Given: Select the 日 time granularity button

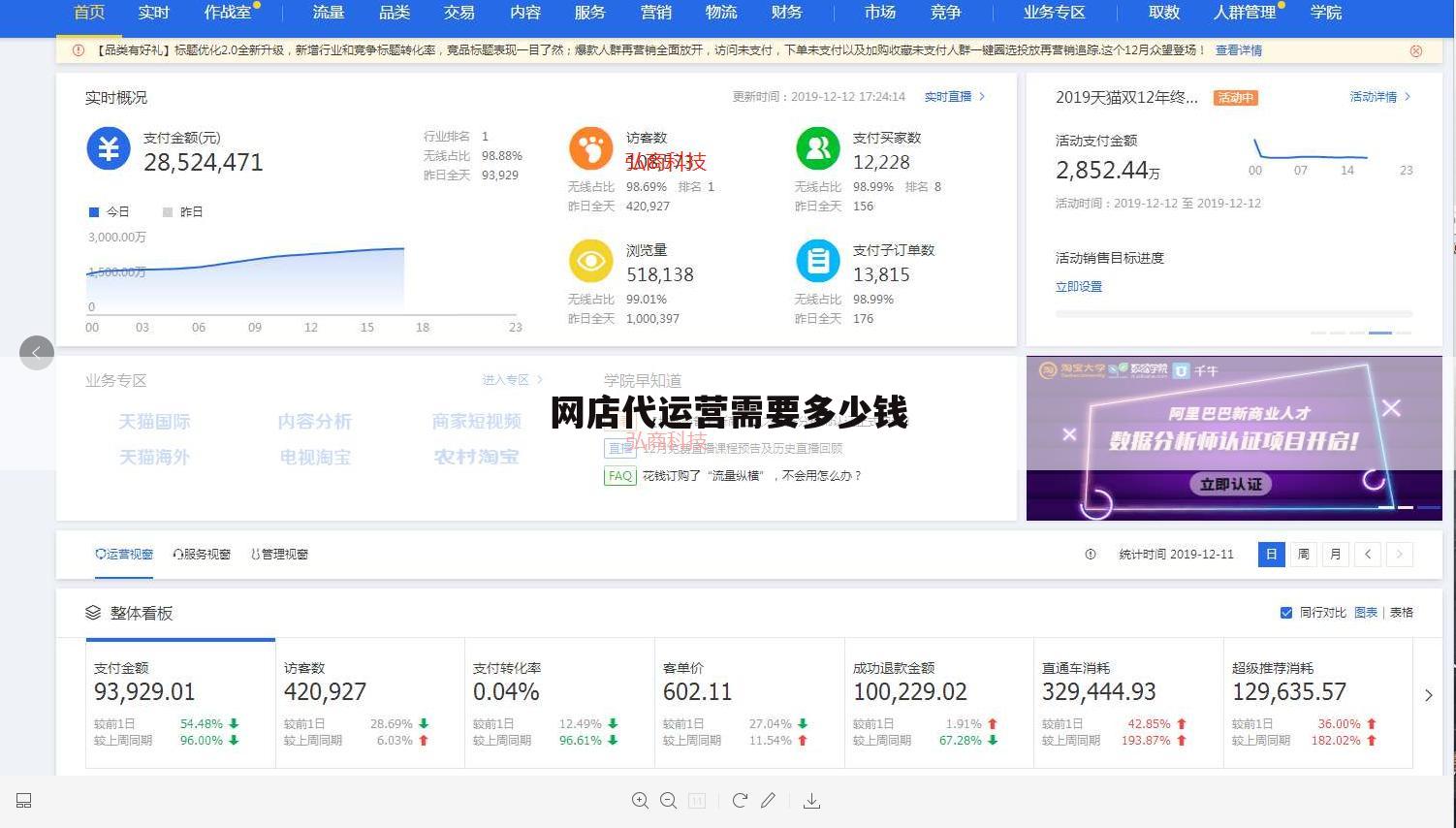Looking at the screenshot, I should click(1271, 555).
